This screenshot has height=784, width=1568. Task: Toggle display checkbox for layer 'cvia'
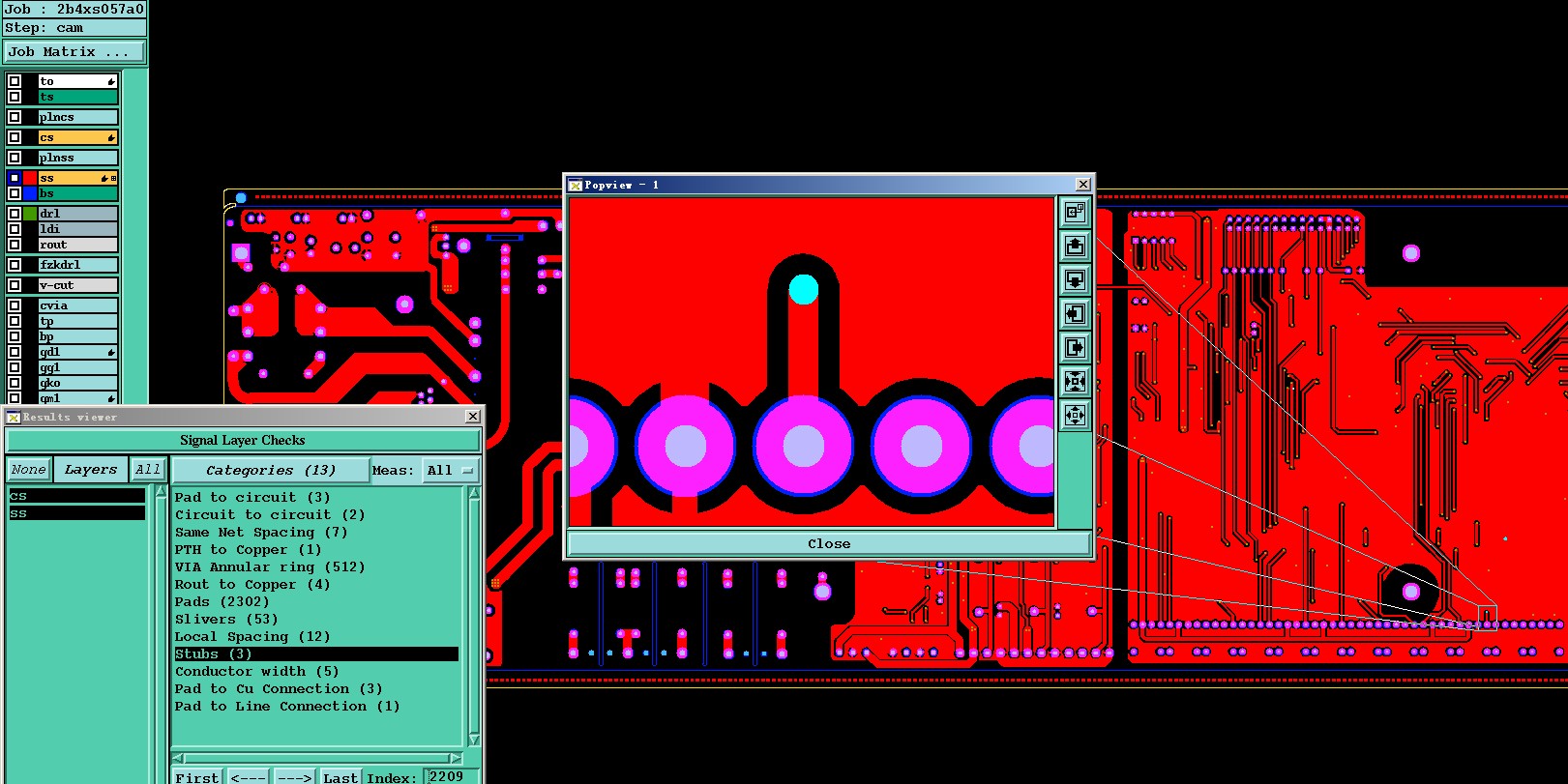point(15,305)
